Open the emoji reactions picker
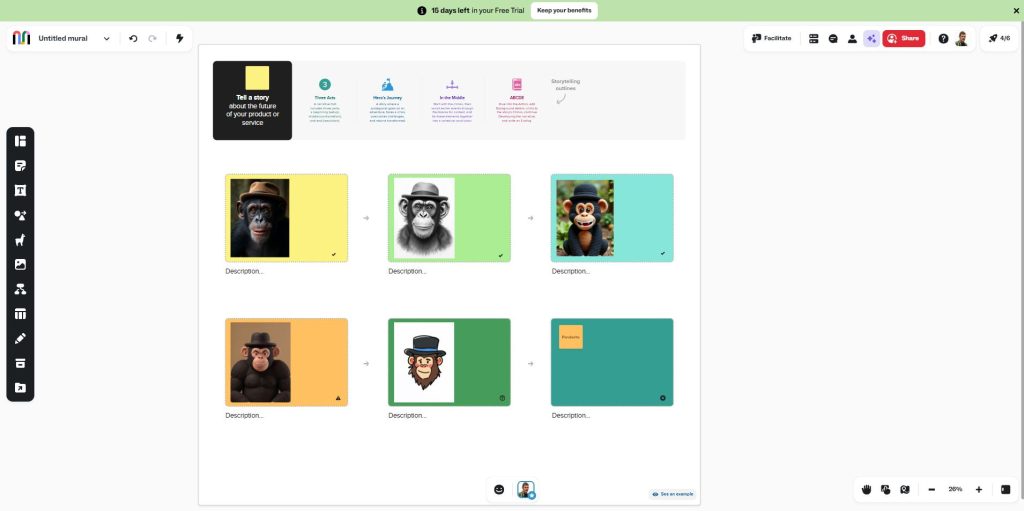 [x=499, y=489]
